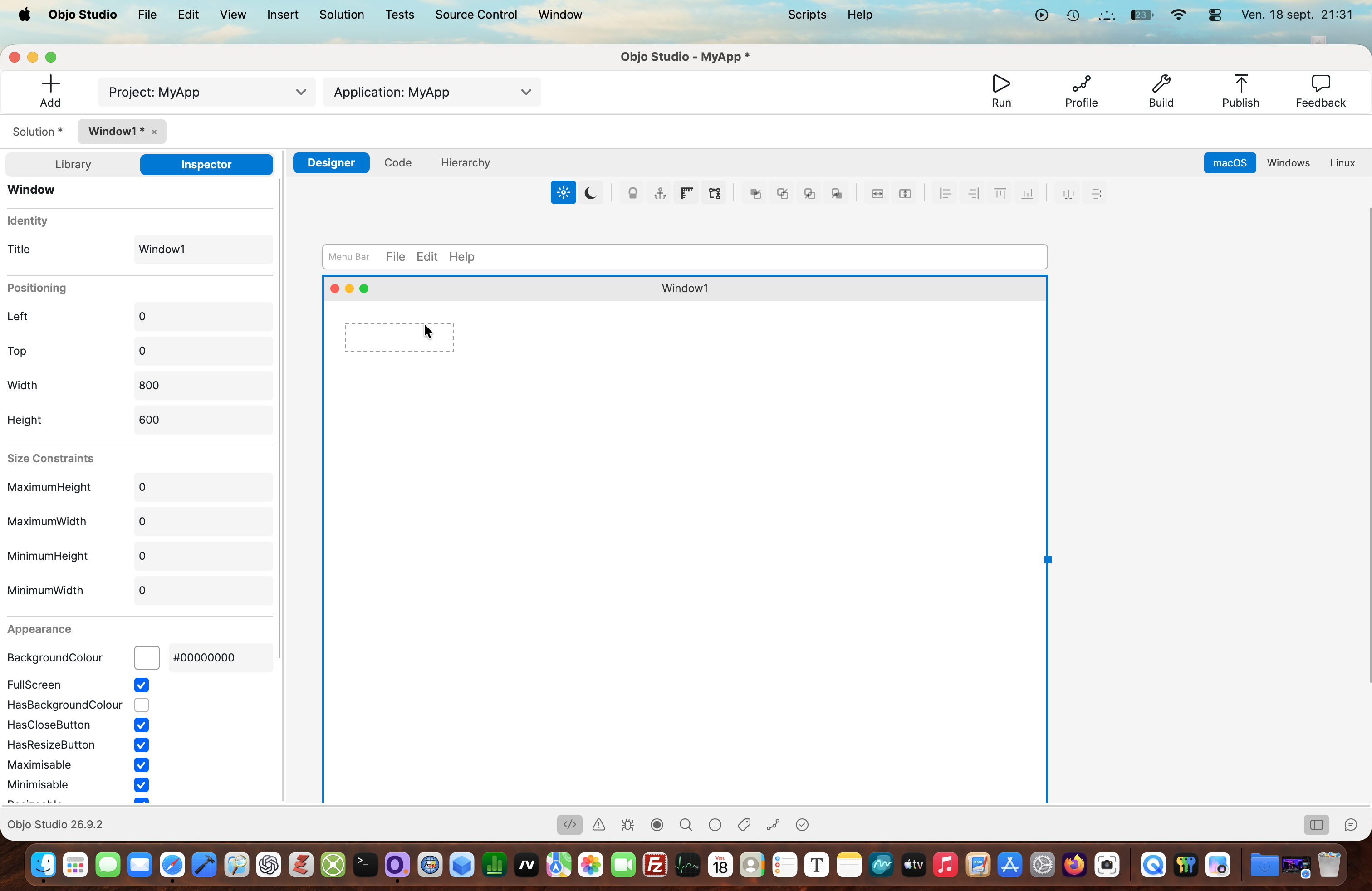Preview the Windows platform layout
The width and height of the screenshot is (1372, 891).
pos(1289,163)
